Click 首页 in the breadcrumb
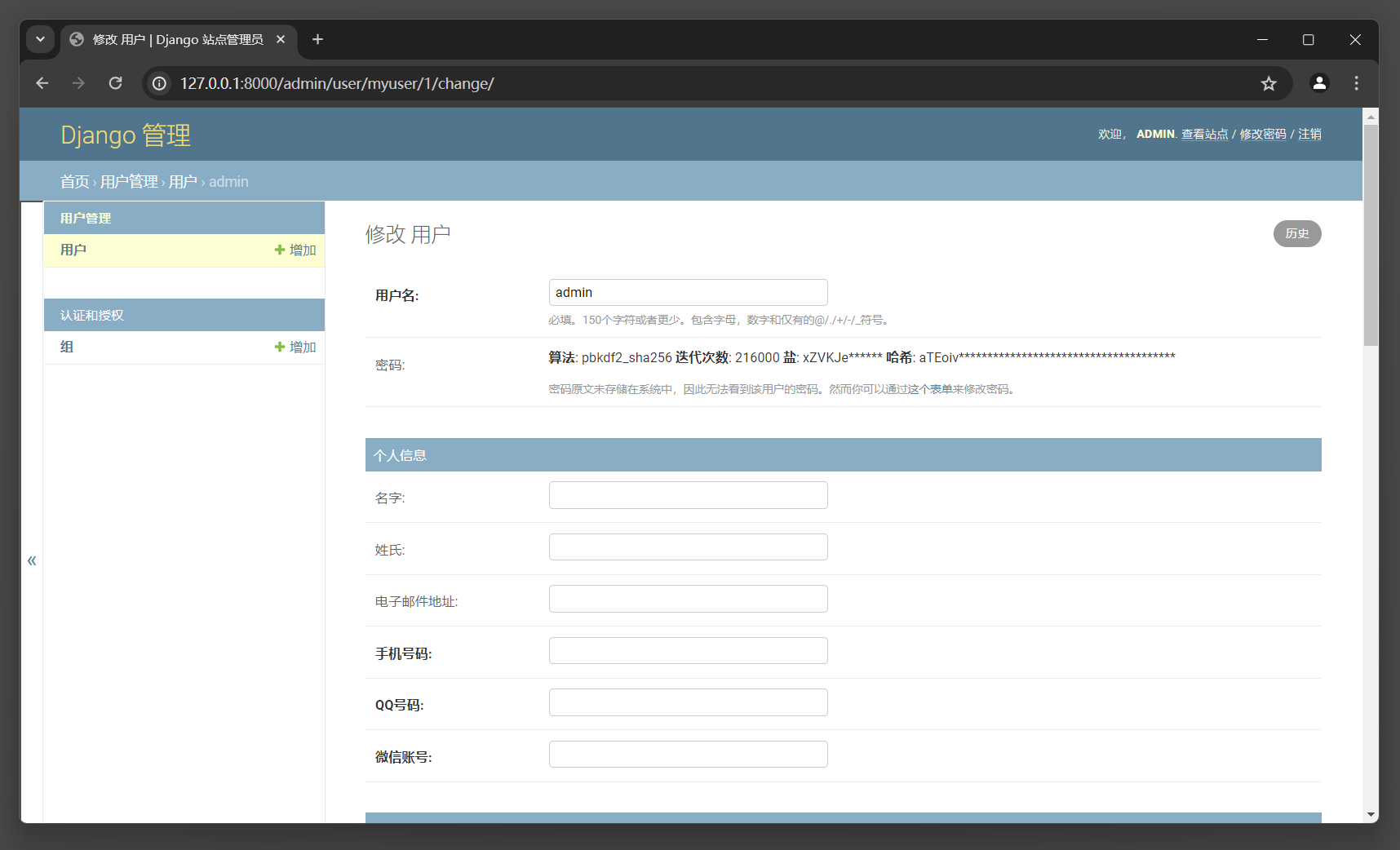The width and height of the screenshot is (1400, 850). (x=75, y=182)
